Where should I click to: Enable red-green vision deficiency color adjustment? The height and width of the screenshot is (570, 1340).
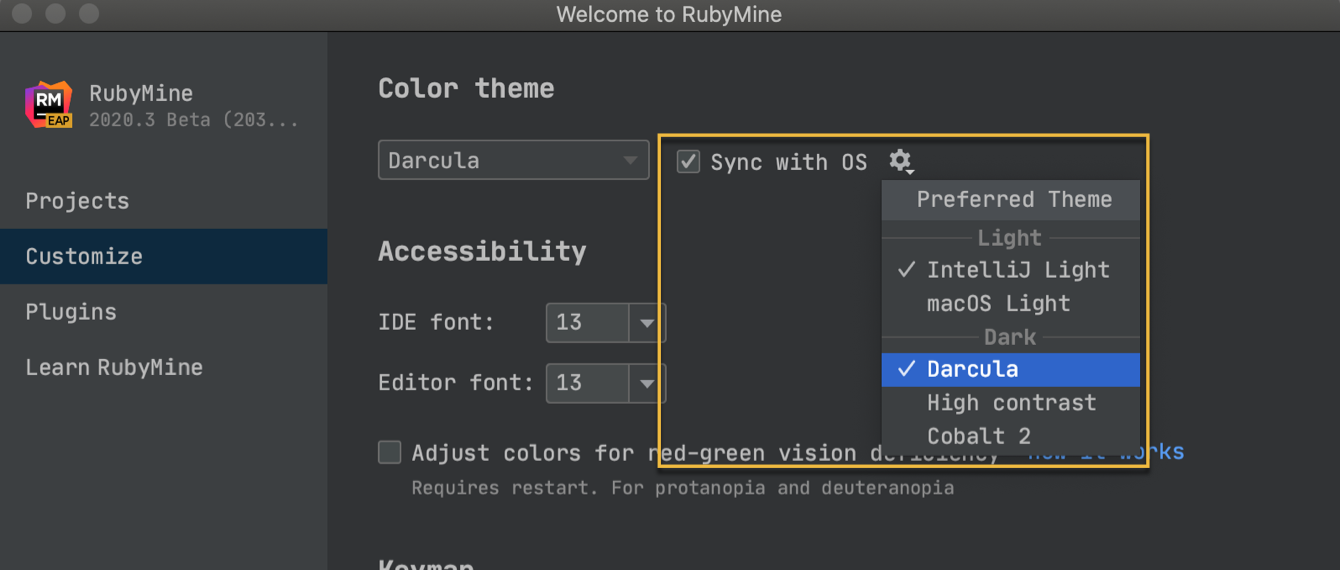coord(389,452)
